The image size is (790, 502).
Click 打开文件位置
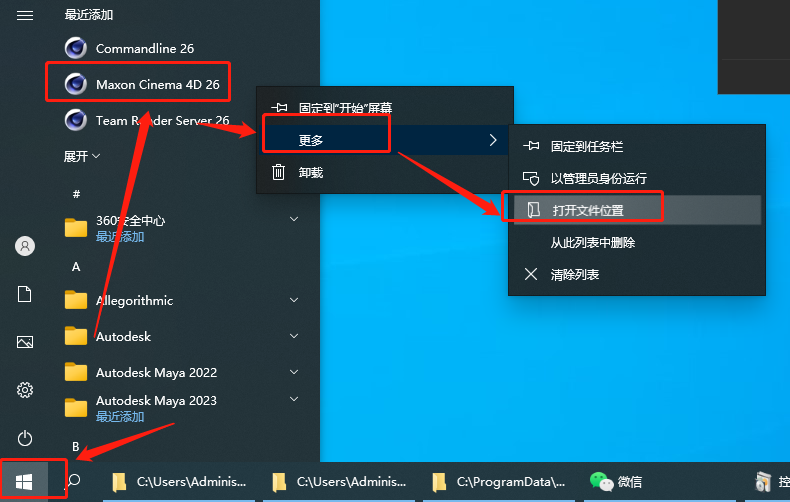[x=637, y=210]
